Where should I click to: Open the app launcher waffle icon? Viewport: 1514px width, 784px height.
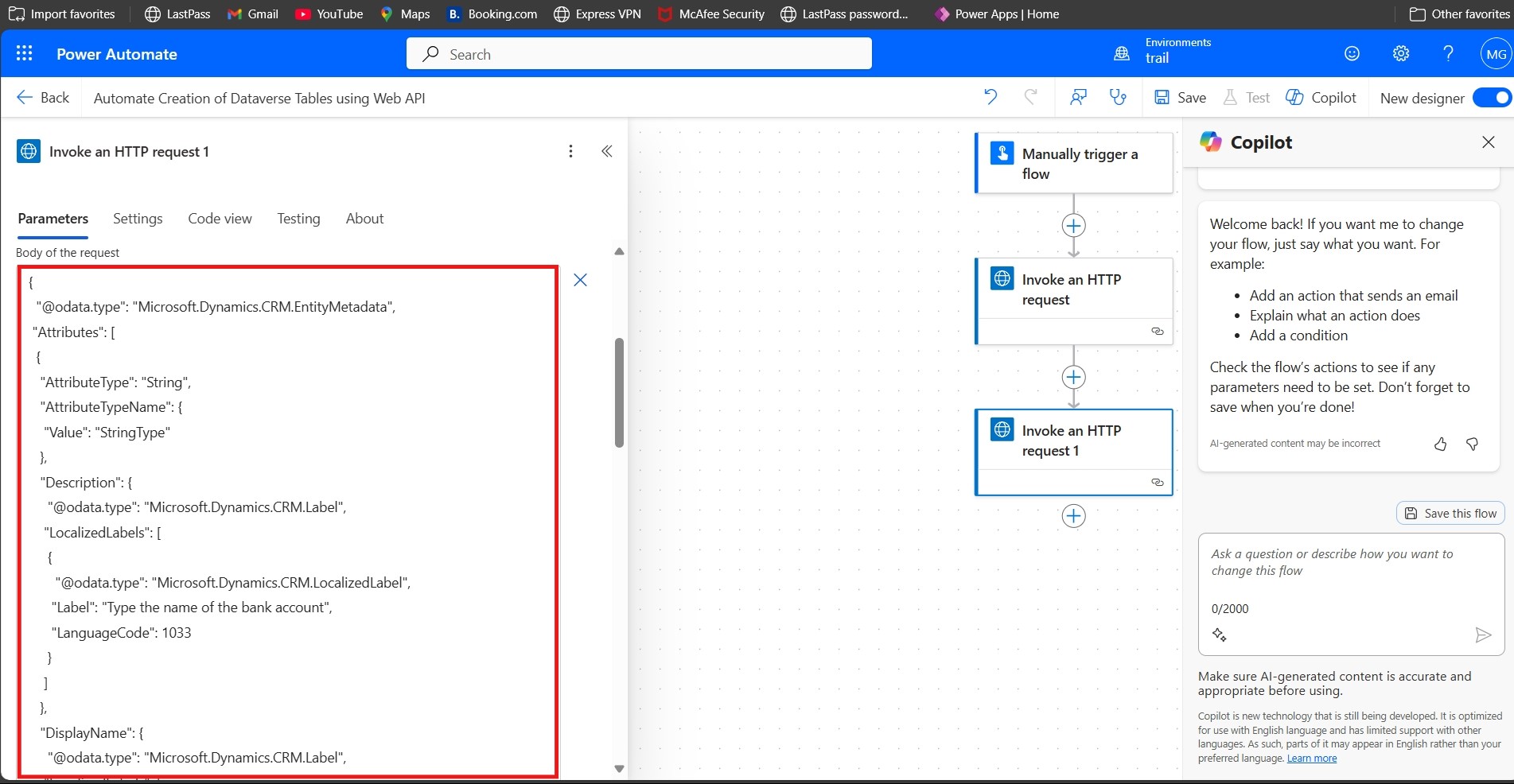point(24,53)
